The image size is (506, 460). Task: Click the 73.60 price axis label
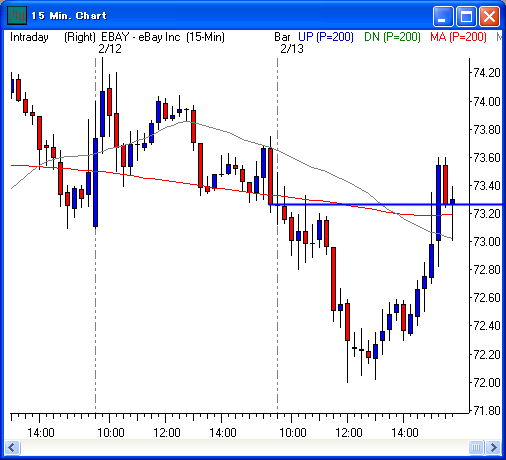tap(487, 157)
